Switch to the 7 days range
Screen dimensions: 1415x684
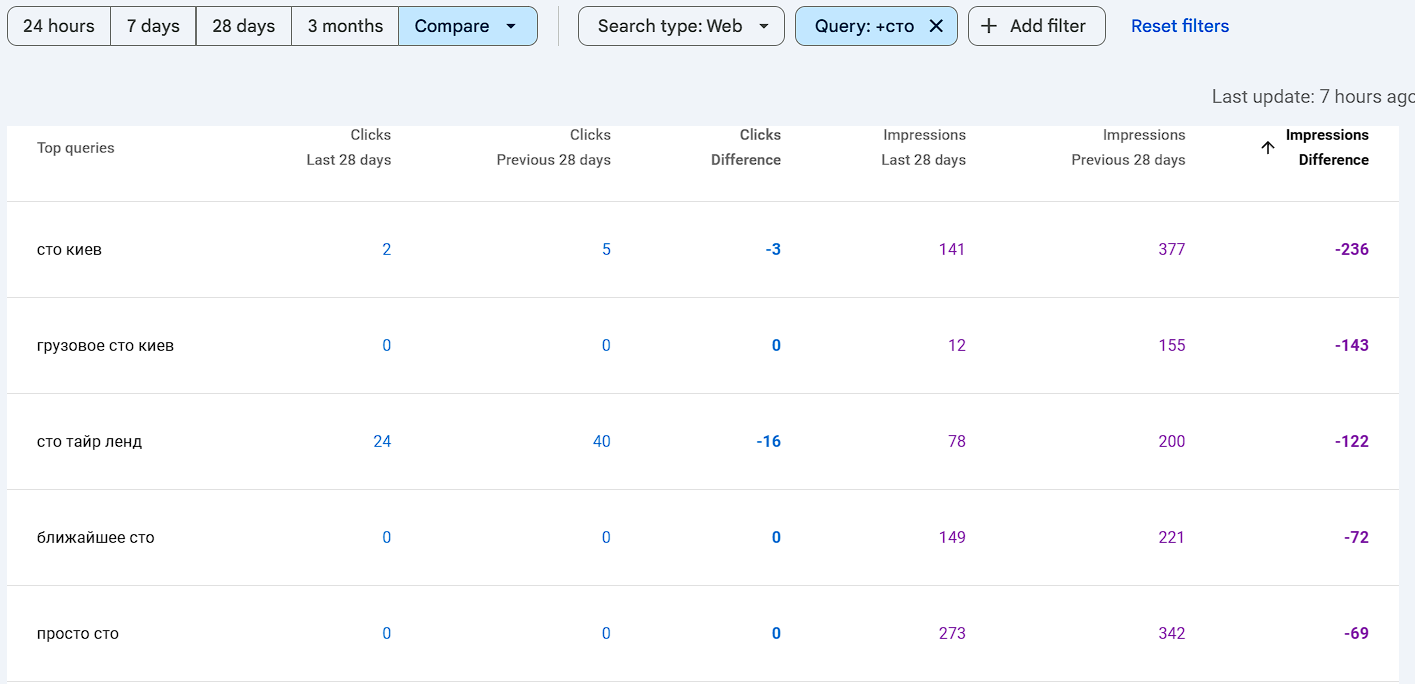(153, 26)
